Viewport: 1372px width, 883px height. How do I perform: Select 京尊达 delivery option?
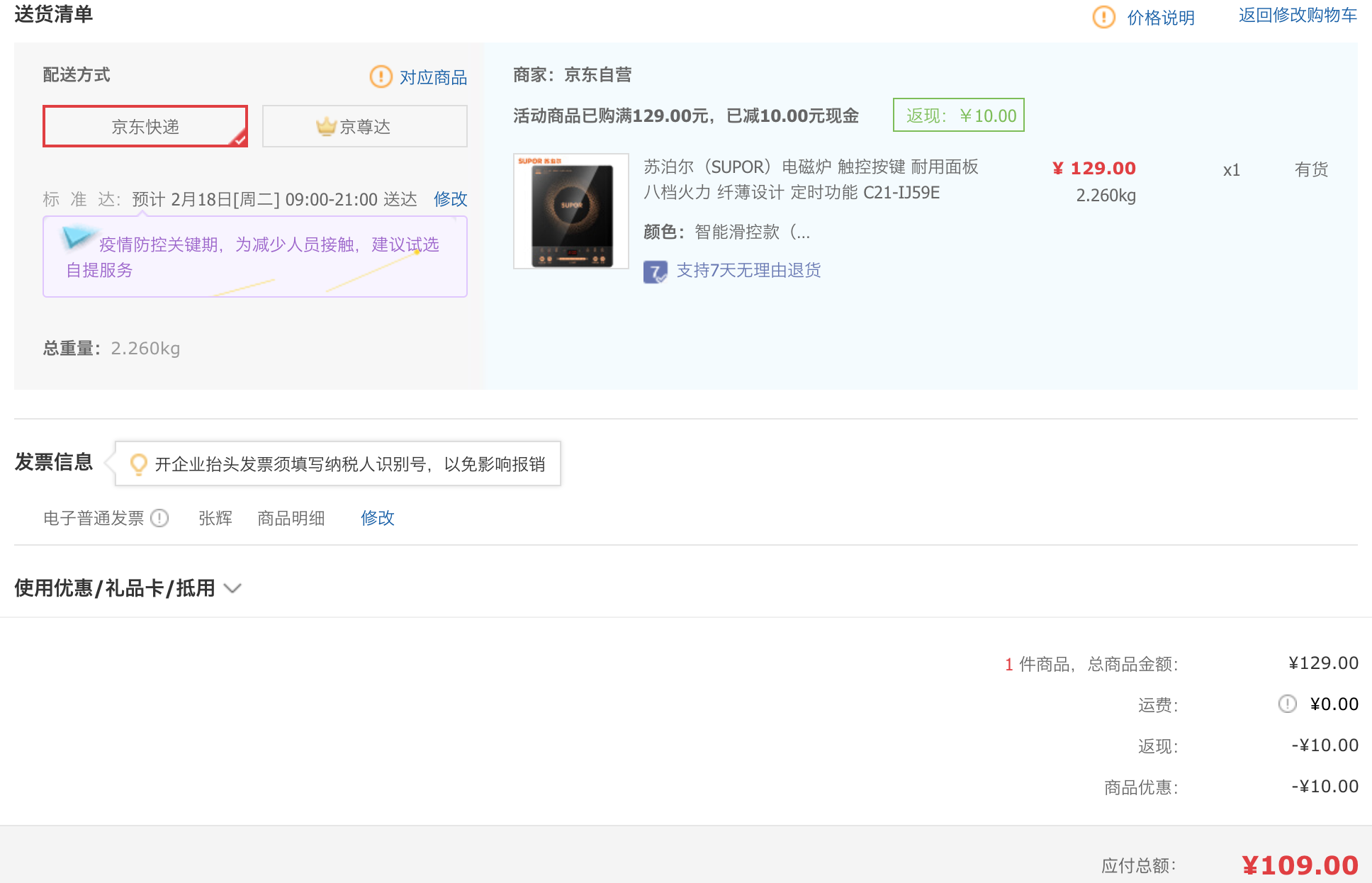tap(365, 126)
